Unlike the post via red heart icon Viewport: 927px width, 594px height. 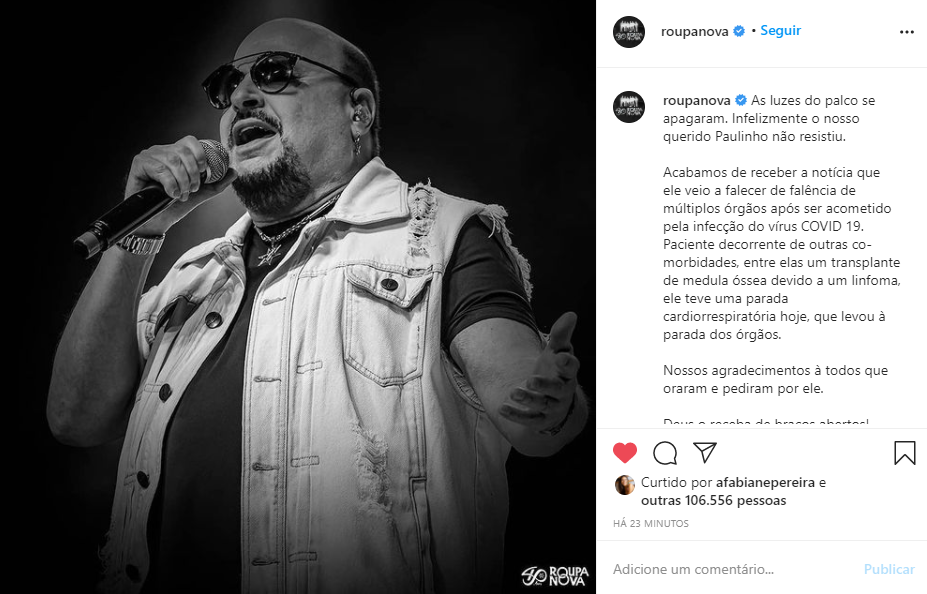pos(624,453)
